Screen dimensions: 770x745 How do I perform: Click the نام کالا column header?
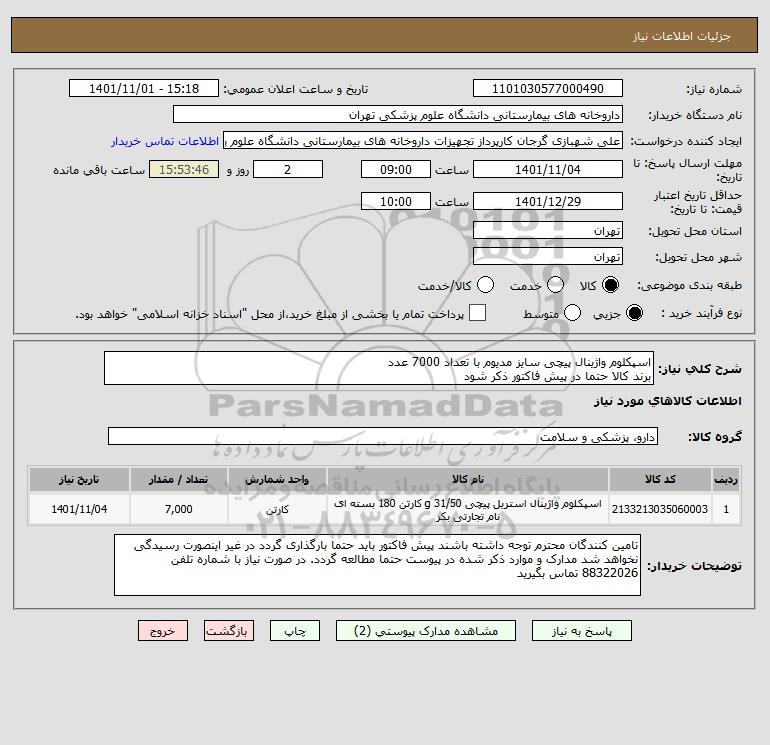(x=468, y=479)
